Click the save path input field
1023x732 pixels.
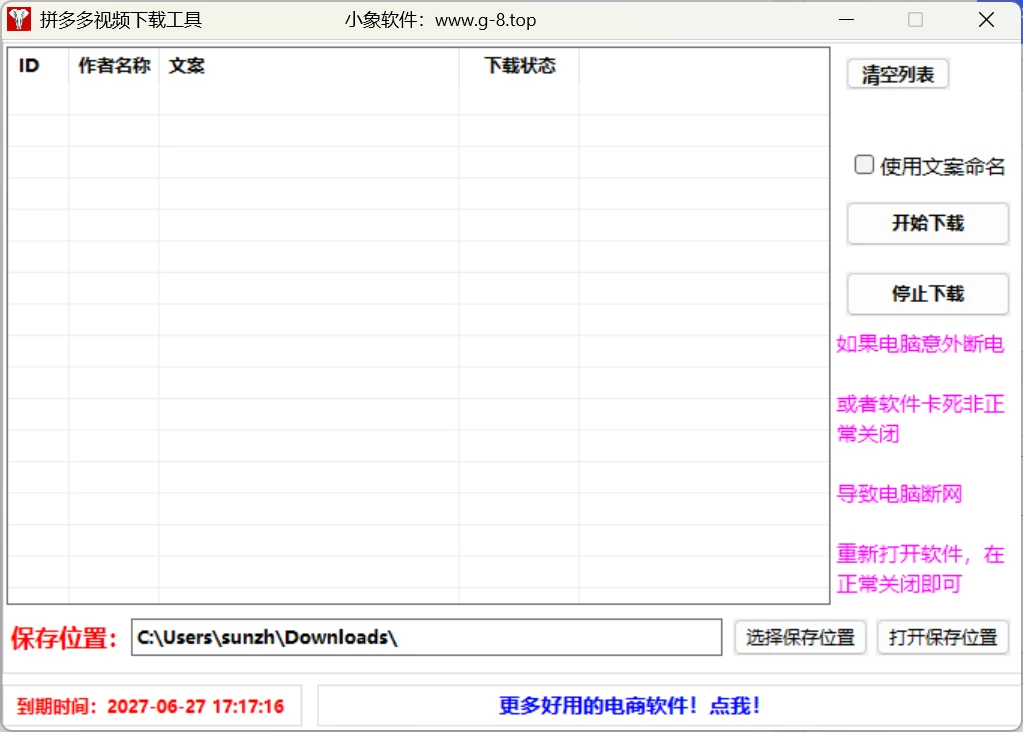point(427,637)
